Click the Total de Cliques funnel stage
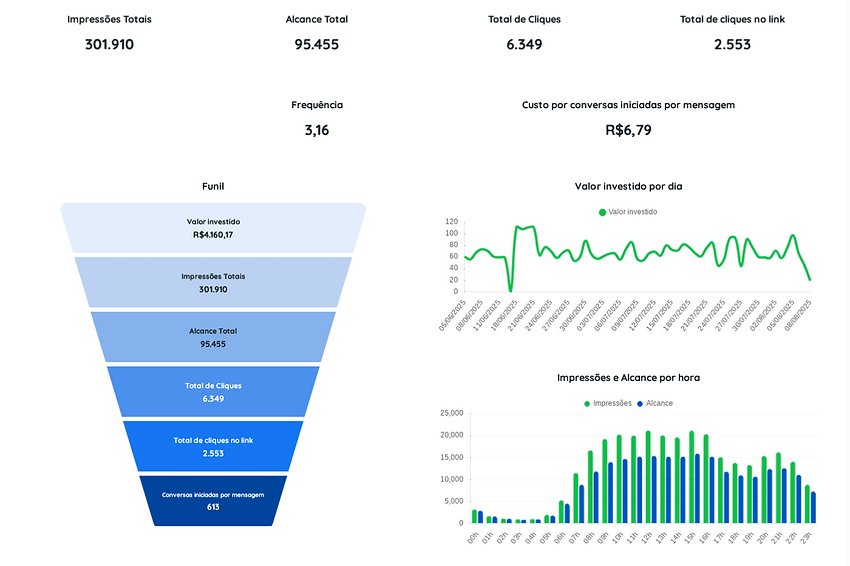This screenshot has width=850, height=566. pyautogui.click(x=213, y=392)
